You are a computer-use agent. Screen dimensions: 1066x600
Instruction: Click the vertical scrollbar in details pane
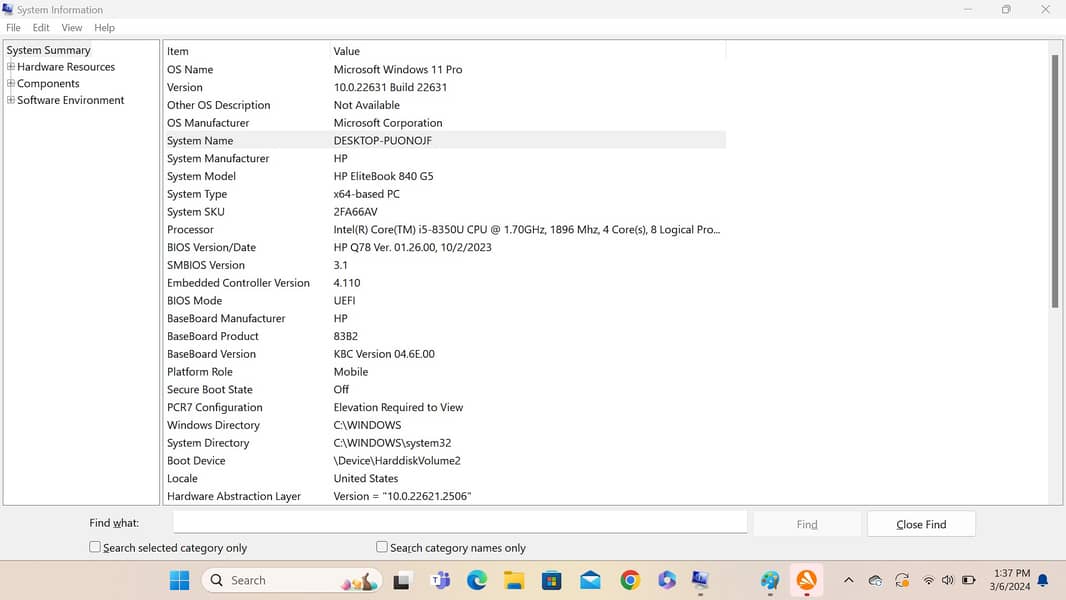[x=1054, y=180]
